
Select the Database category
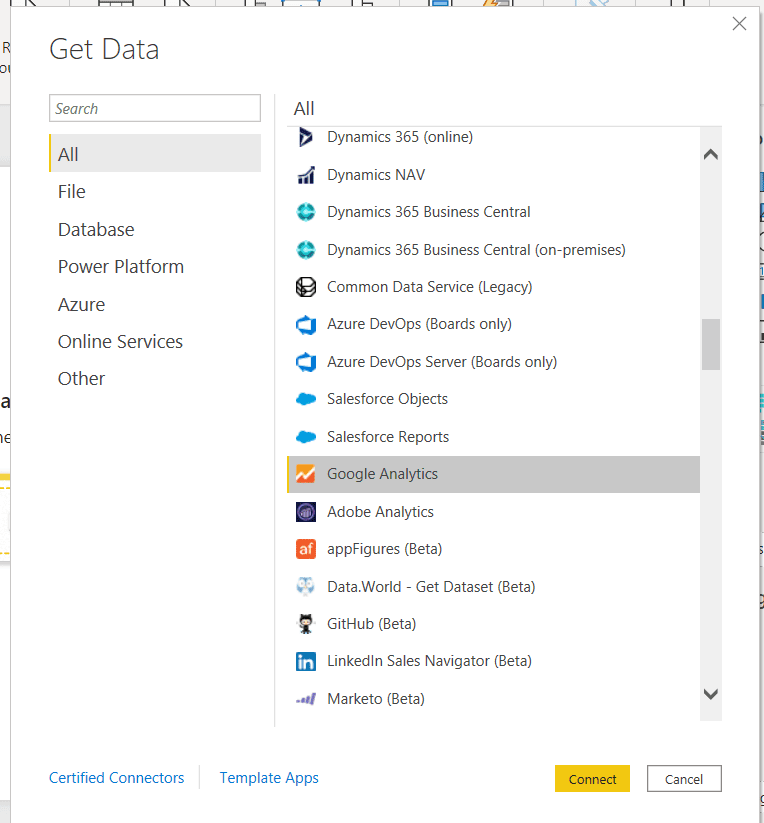(96, 229)
